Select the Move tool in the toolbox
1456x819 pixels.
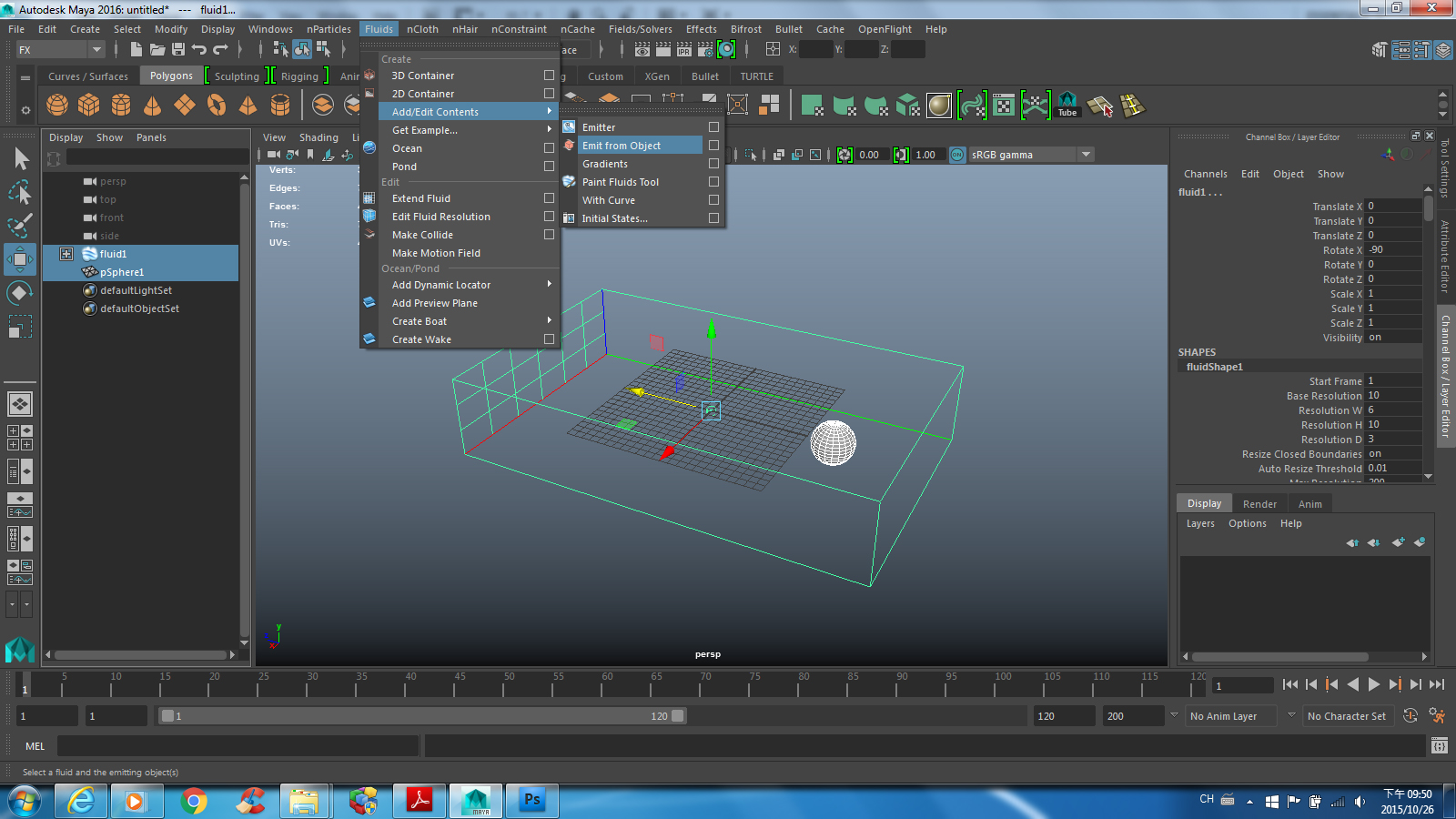pos(20,259)
